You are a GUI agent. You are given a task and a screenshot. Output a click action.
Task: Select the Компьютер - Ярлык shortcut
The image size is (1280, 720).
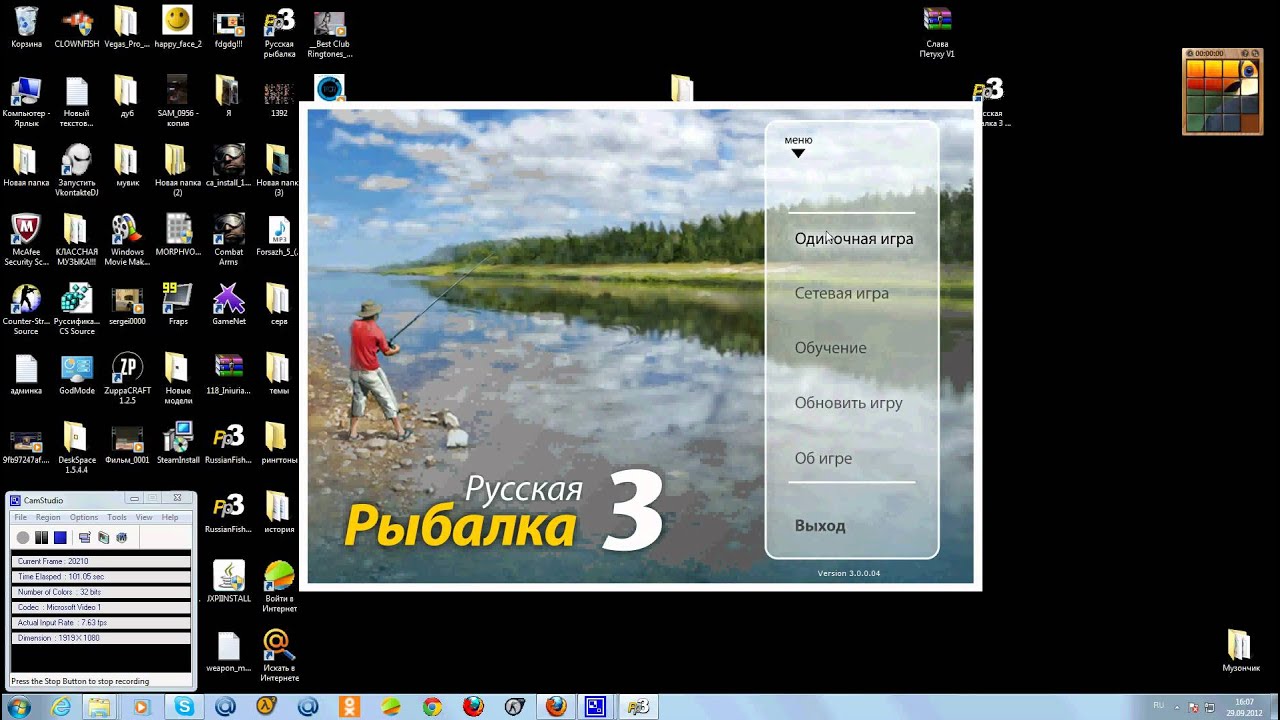coord(26,102)
